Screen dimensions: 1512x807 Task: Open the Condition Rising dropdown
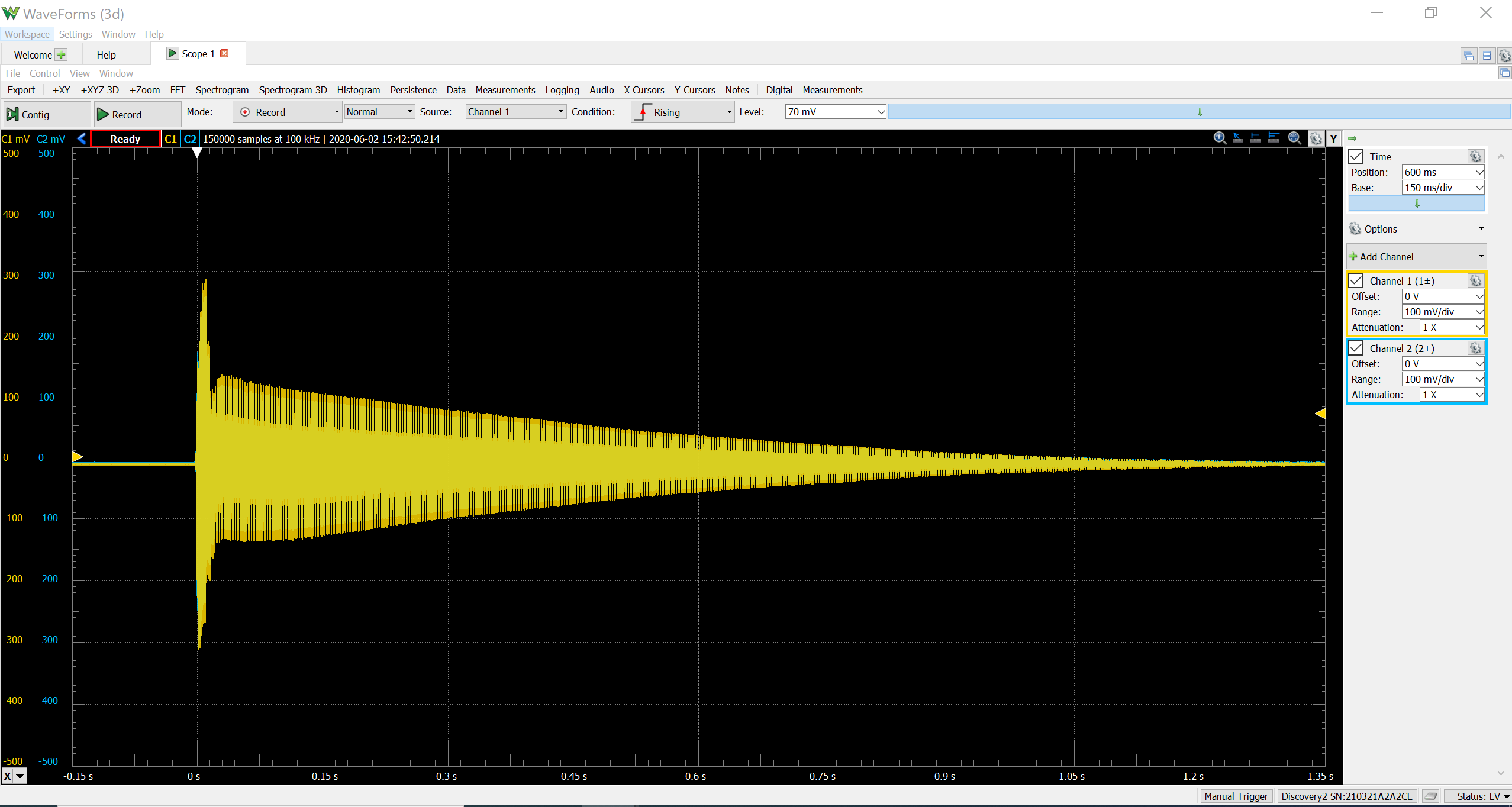tap(683, 112)
